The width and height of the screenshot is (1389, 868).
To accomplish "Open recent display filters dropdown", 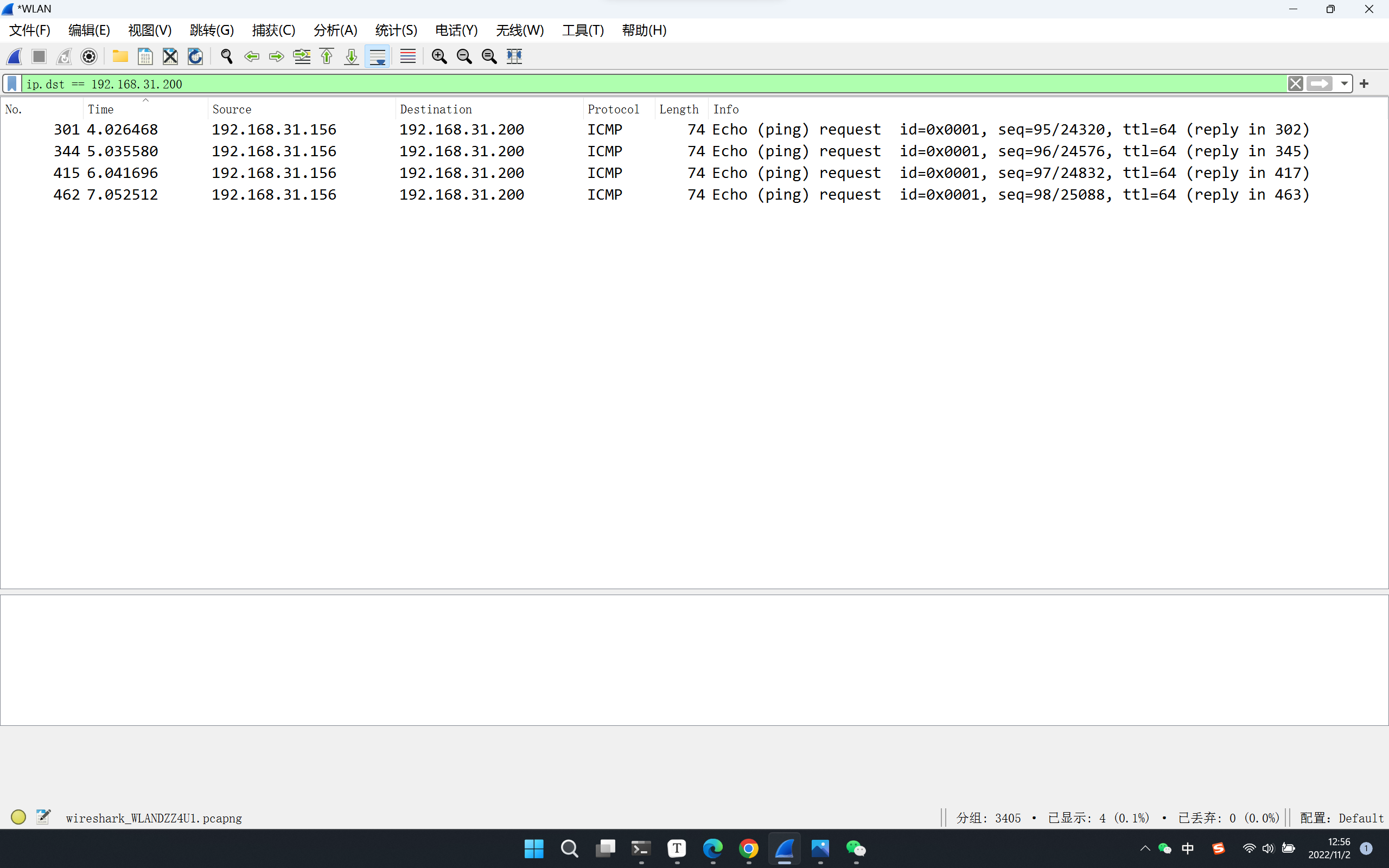I will [x=1343, y=84].
